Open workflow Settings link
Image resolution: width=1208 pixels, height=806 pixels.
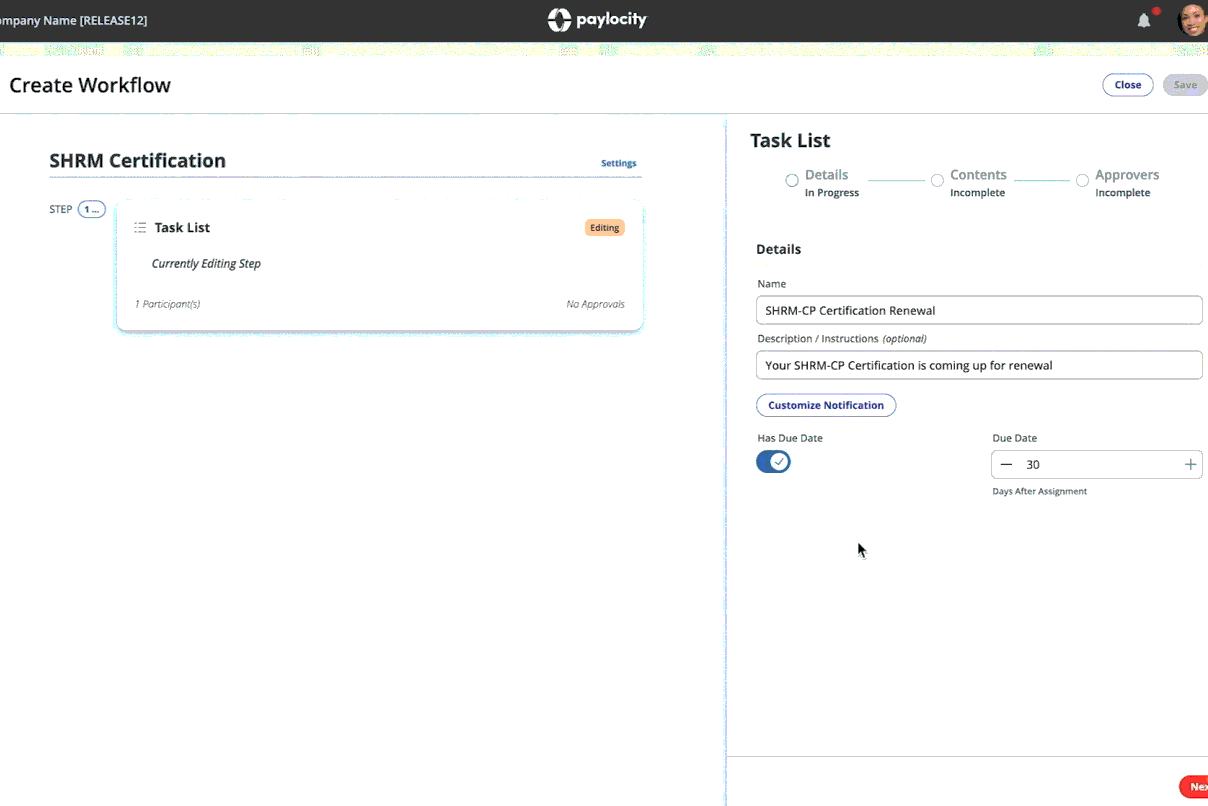tap(618, 163)
